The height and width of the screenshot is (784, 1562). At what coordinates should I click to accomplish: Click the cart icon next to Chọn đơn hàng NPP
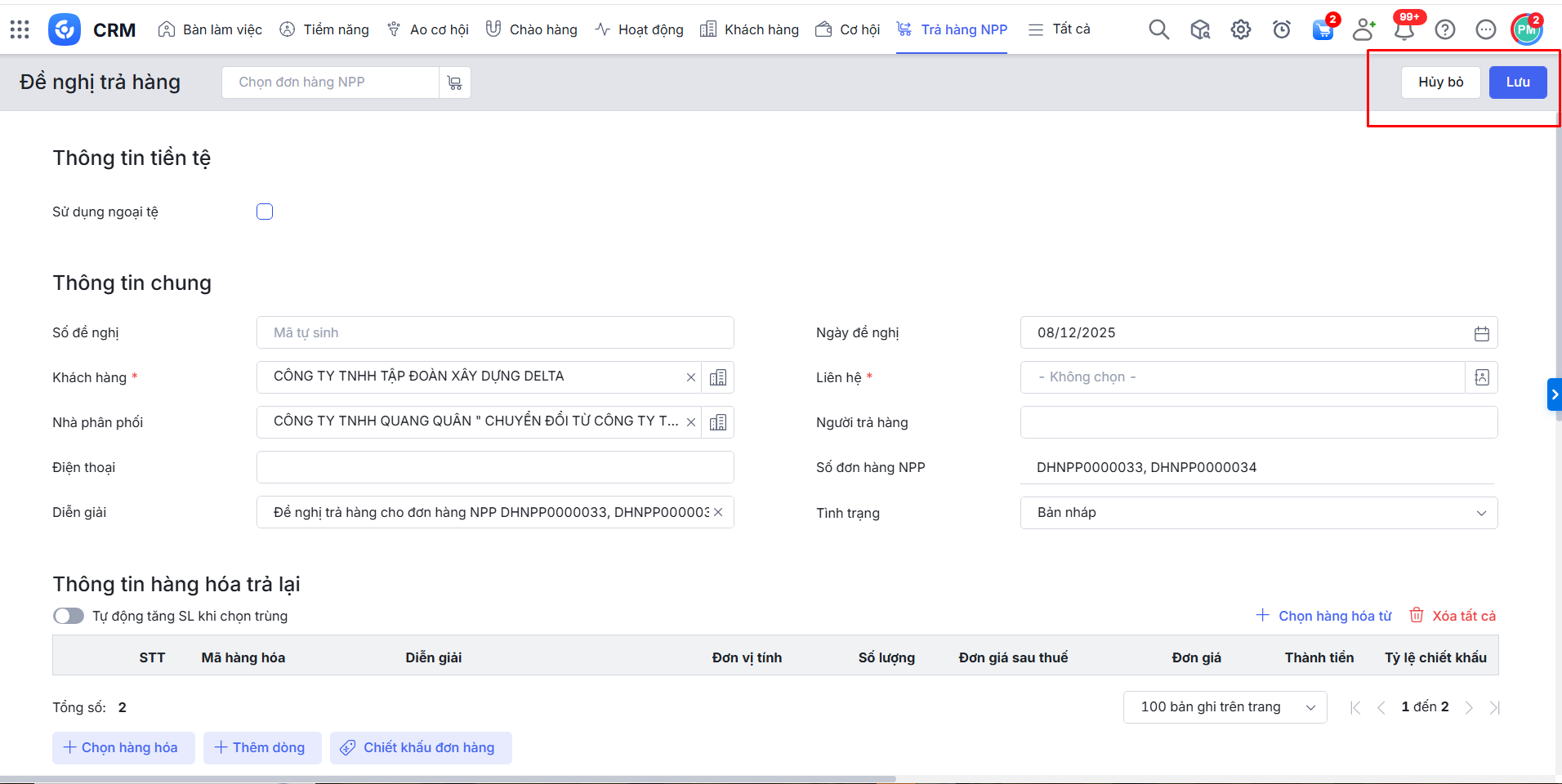pos(455,82)
